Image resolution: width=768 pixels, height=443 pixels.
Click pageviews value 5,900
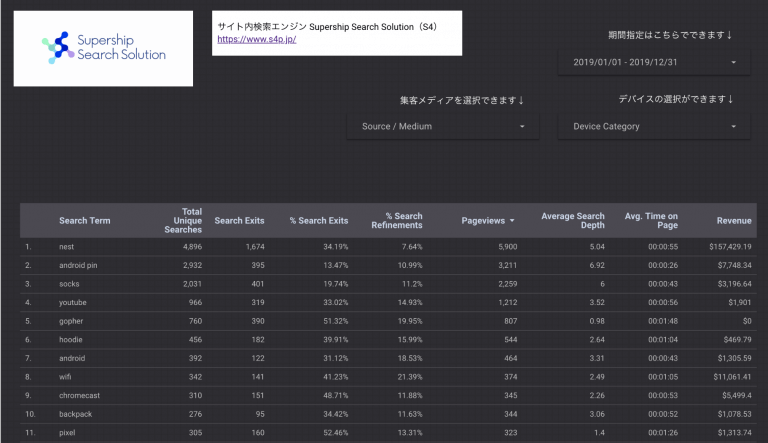coord(507,246)
